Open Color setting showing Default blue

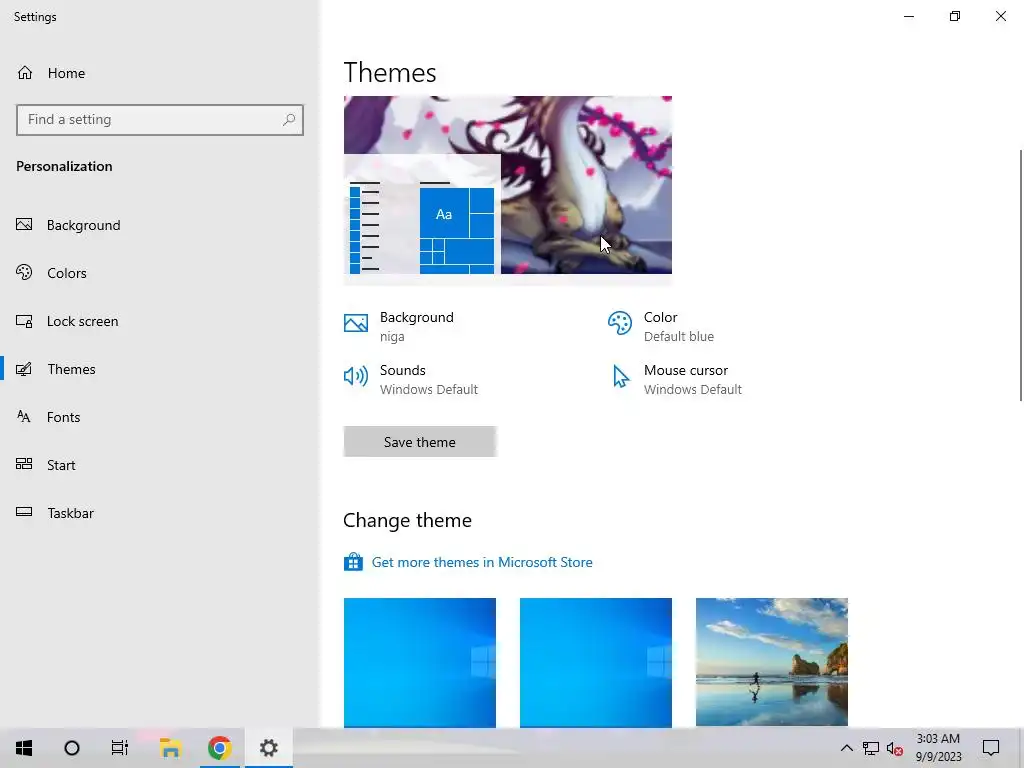click(660, 326)
